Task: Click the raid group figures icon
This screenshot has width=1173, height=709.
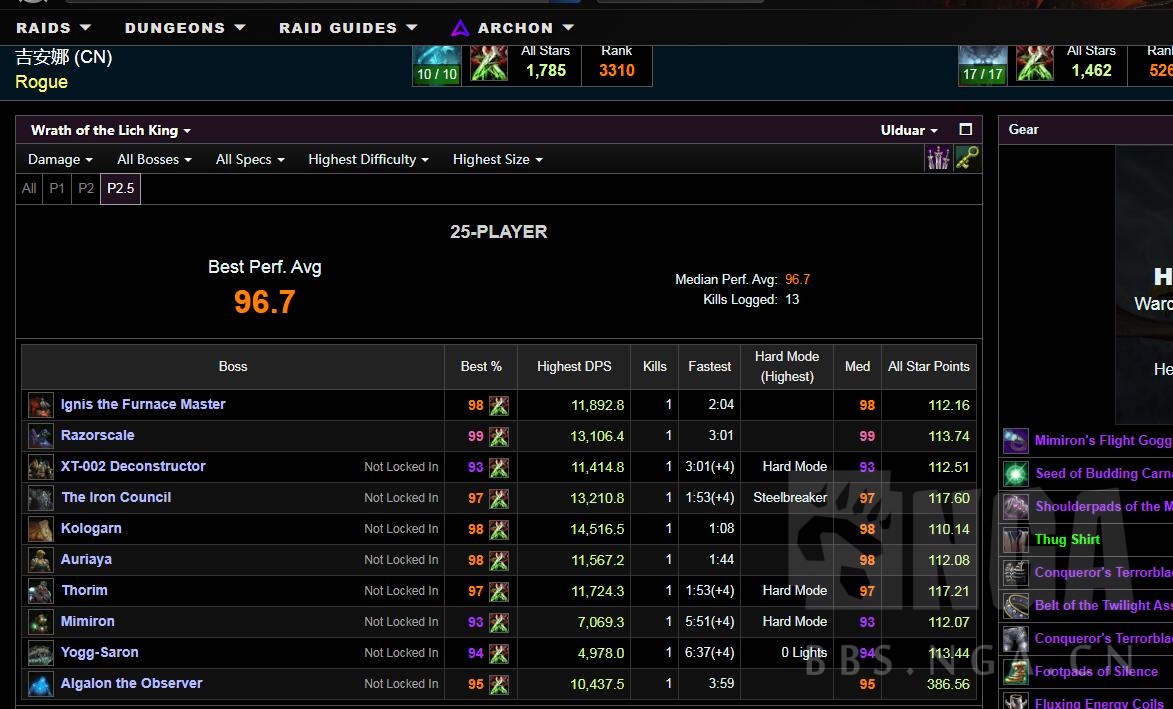Action: coord(938,158)
